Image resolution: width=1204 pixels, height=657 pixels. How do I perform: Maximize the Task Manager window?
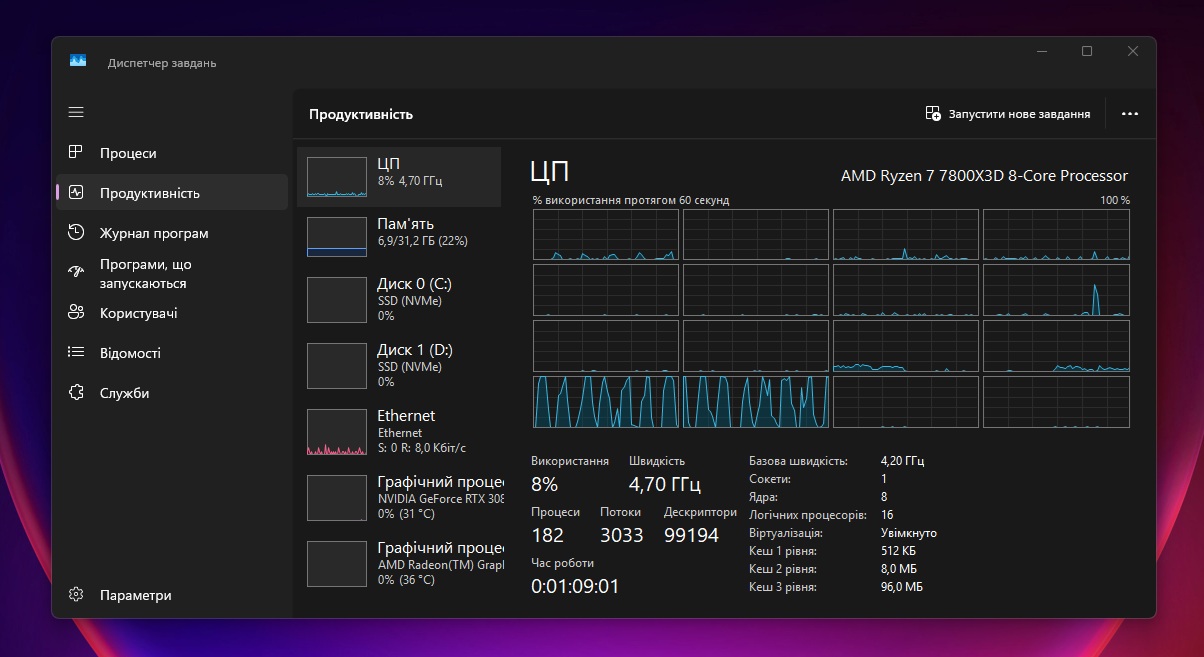1087,51
